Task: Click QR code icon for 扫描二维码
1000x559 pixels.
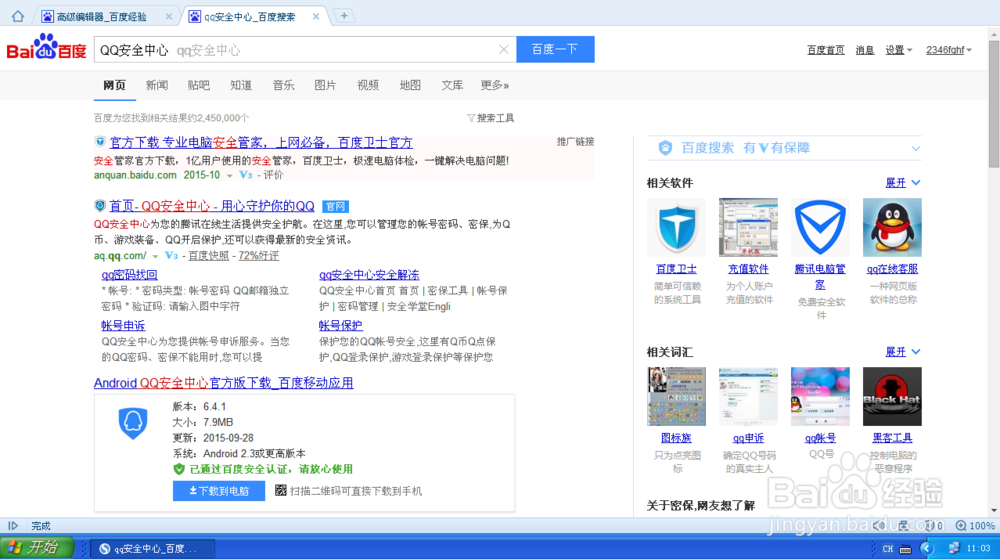Action: pyautogui.click(x=281, y=490)
